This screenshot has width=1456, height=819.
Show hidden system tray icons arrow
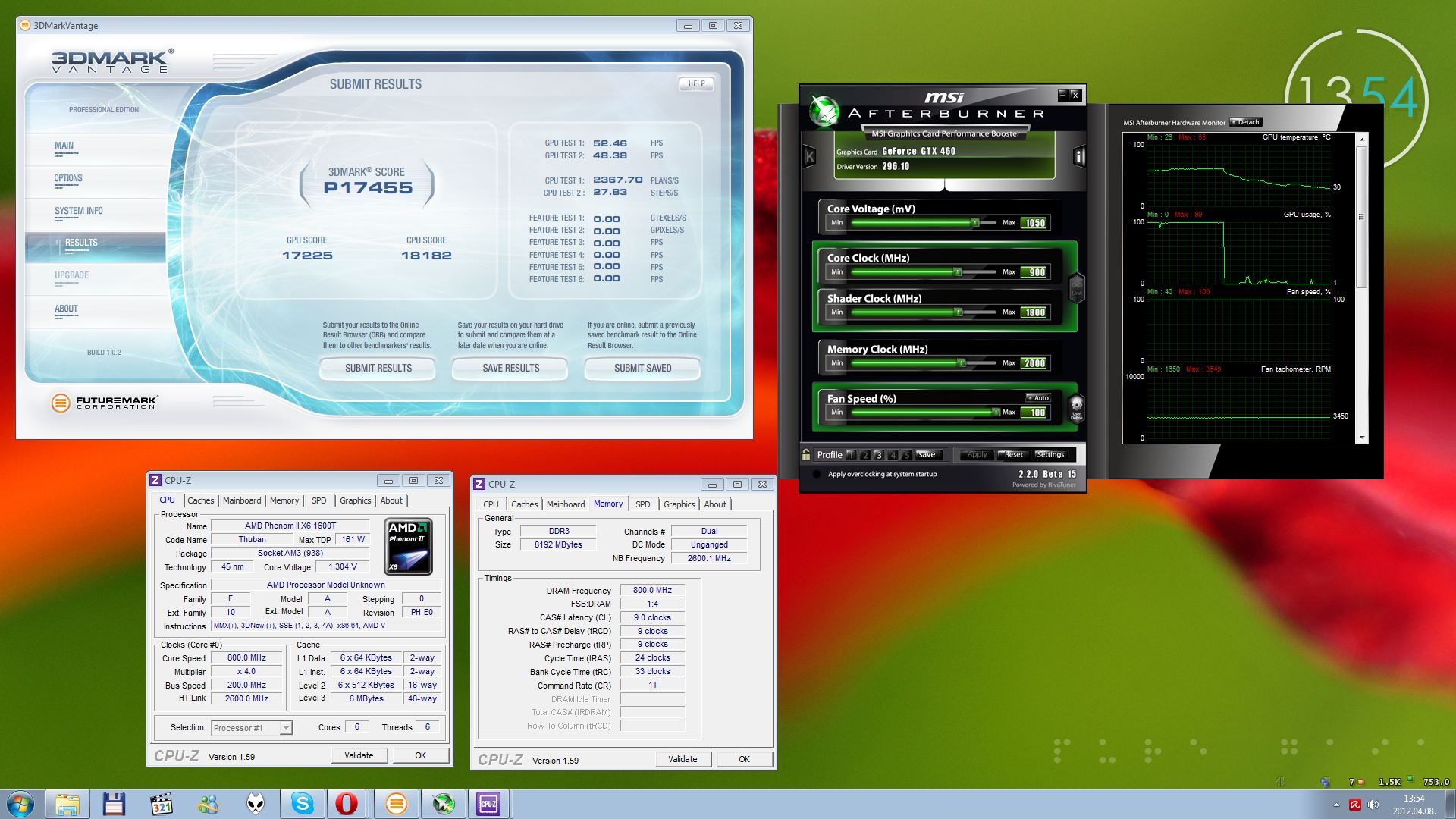1335,805
